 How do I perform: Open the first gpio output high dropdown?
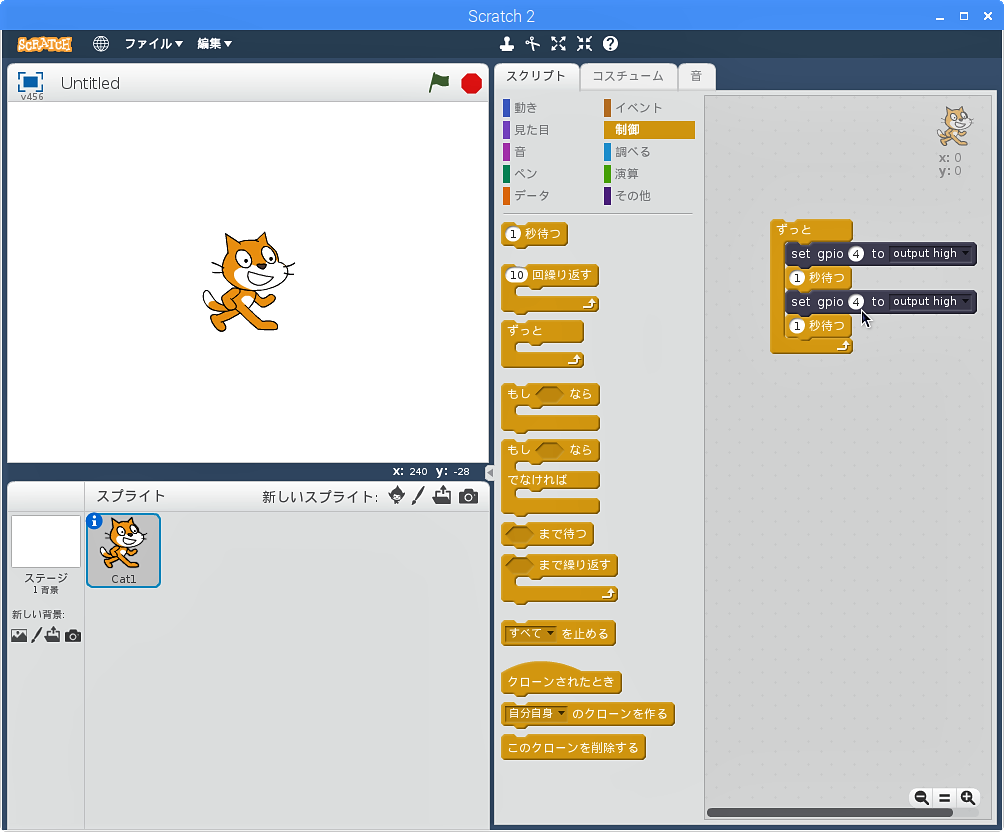965,254
